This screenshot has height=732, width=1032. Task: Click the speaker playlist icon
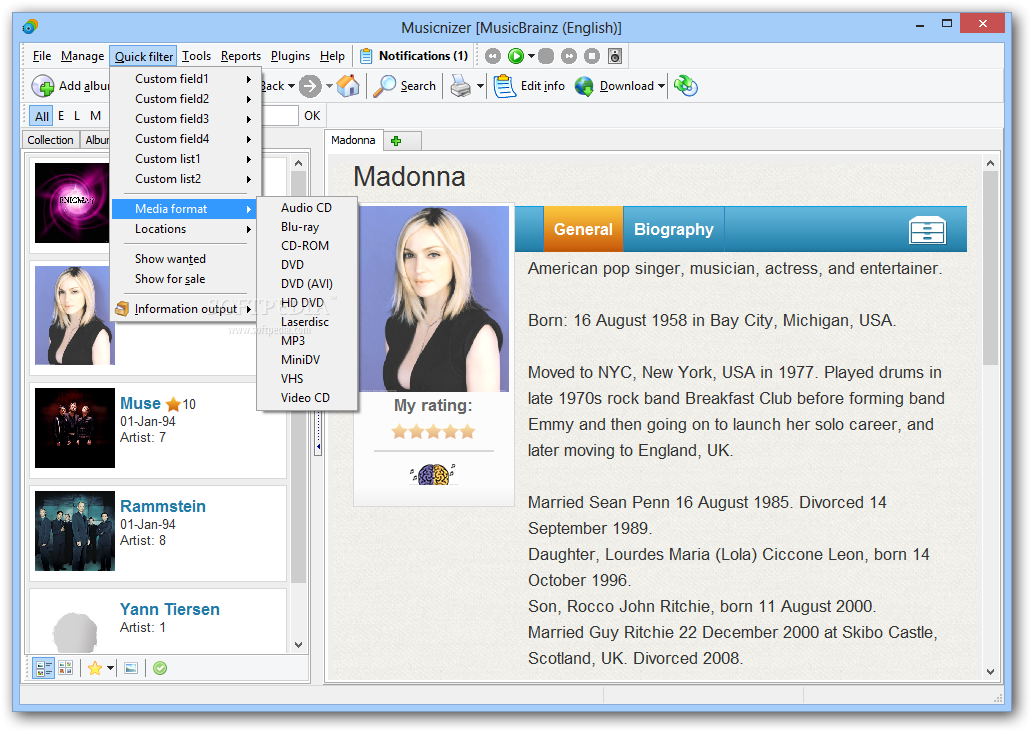pyautogui.click(x=615, y=56)
